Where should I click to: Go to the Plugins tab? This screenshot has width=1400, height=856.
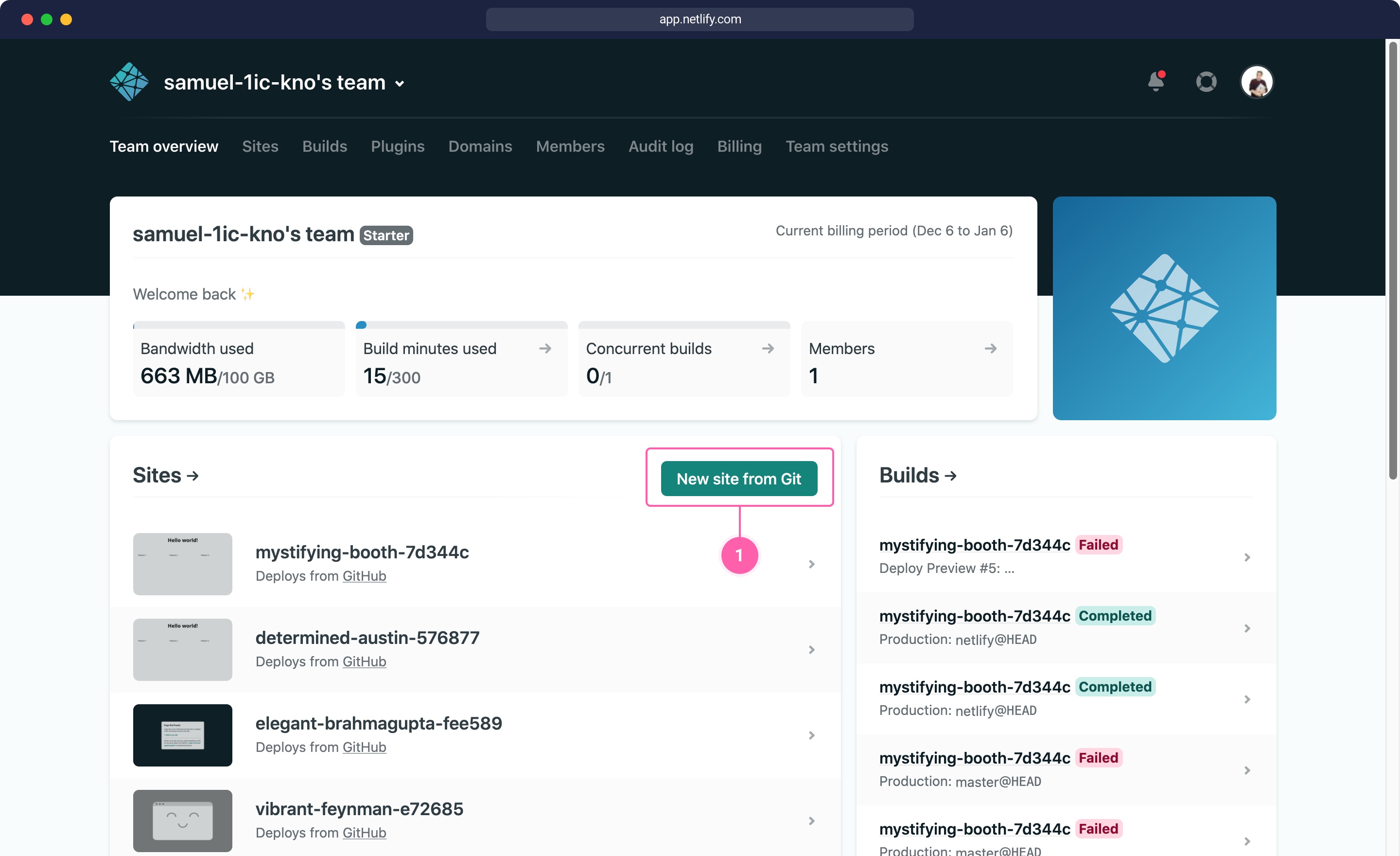tap(398, 146)
